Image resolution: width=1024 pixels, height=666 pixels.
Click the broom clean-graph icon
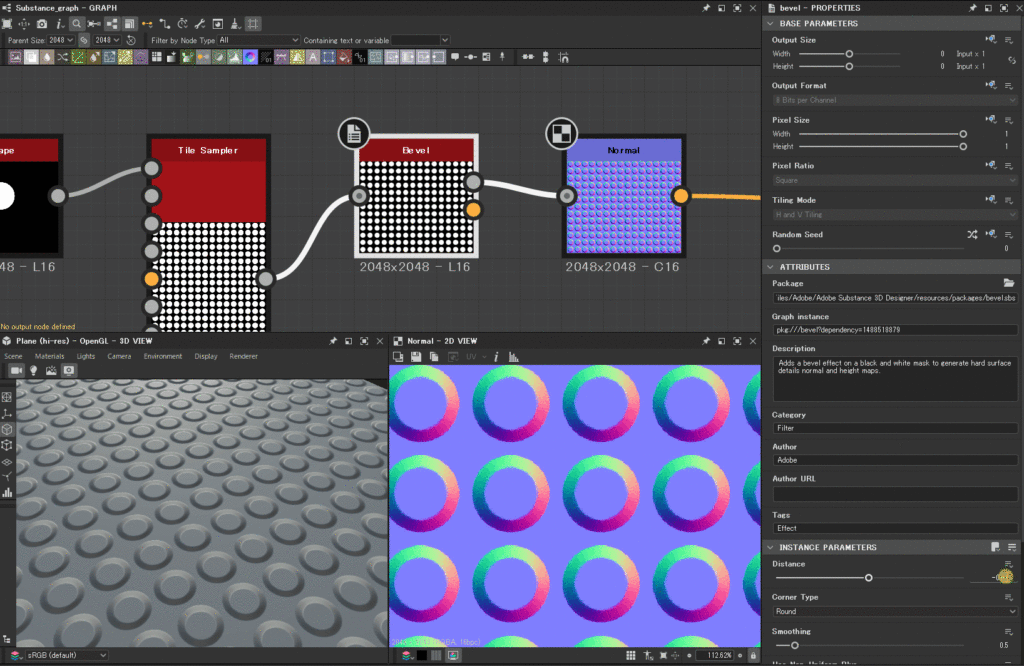235,24
